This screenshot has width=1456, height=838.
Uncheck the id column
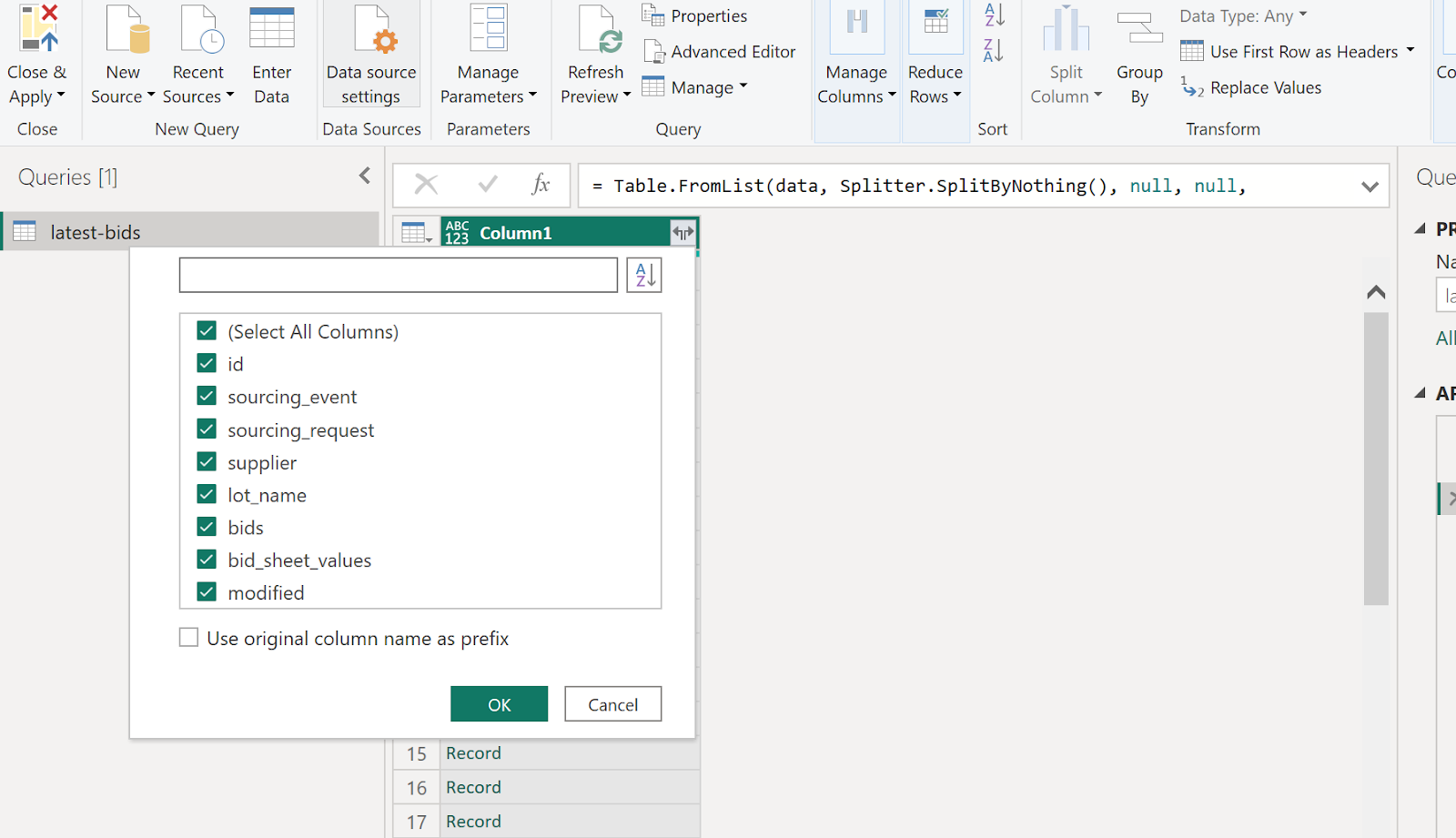pos(207,364)
